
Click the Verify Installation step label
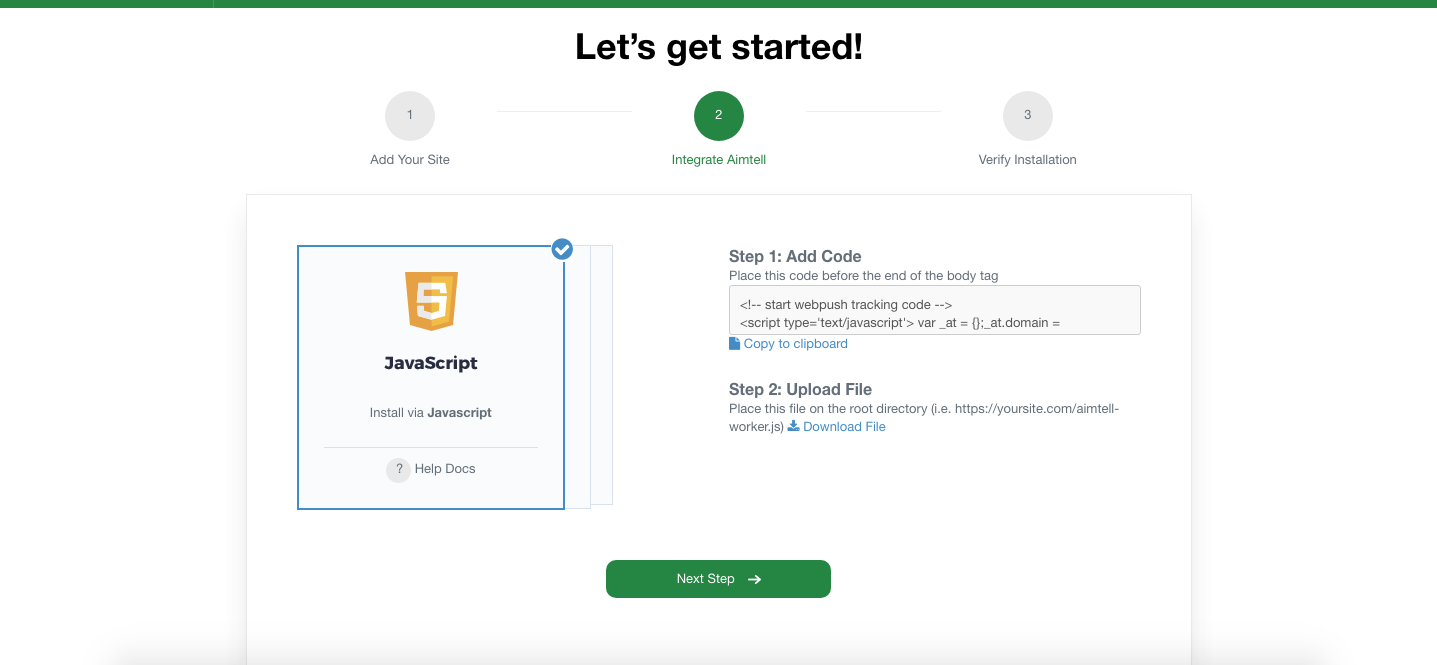(x=1027, y=159)
